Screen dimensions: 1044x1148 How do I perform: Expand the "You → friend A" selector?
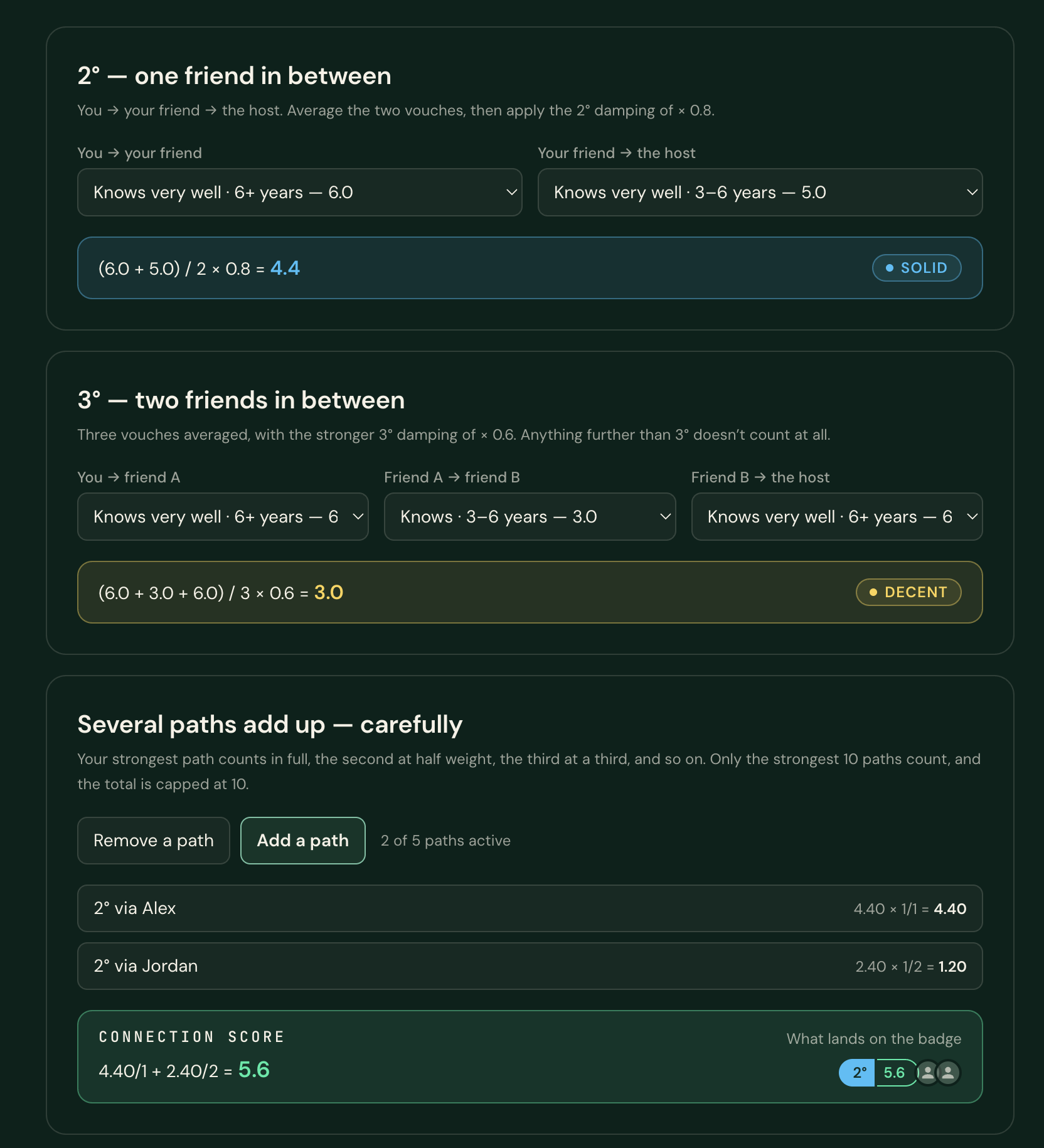(x=223, y=516)
